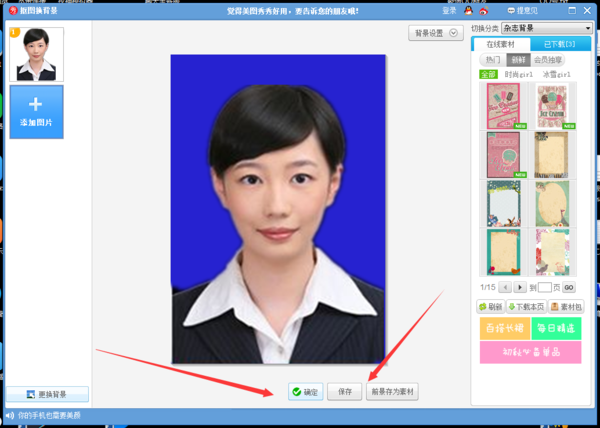
Task: Switch to the 在线素材 tab
Action: click(501, 44)
